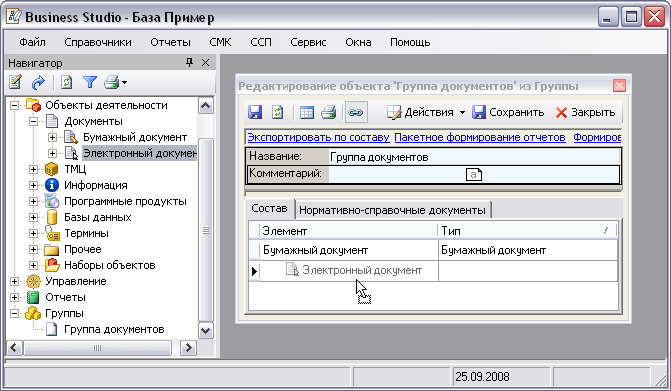The height and width of the screenshot is (391, 671).
Task: Toggle the chain link icon in editing toolbar
Action: tap(356, 113)
